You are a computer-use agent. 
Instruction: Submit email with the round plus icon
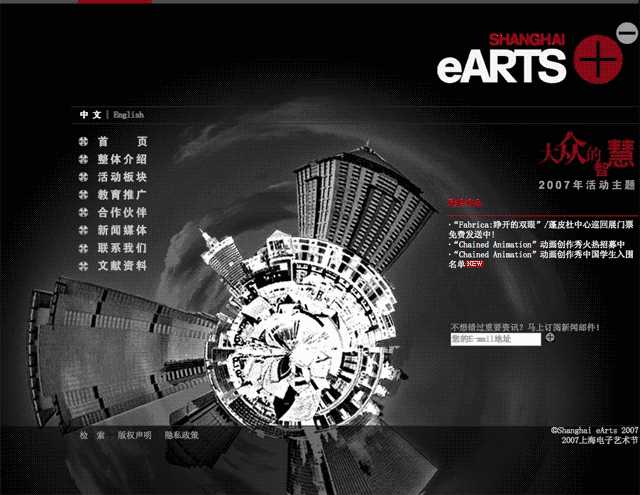[550, 337]
